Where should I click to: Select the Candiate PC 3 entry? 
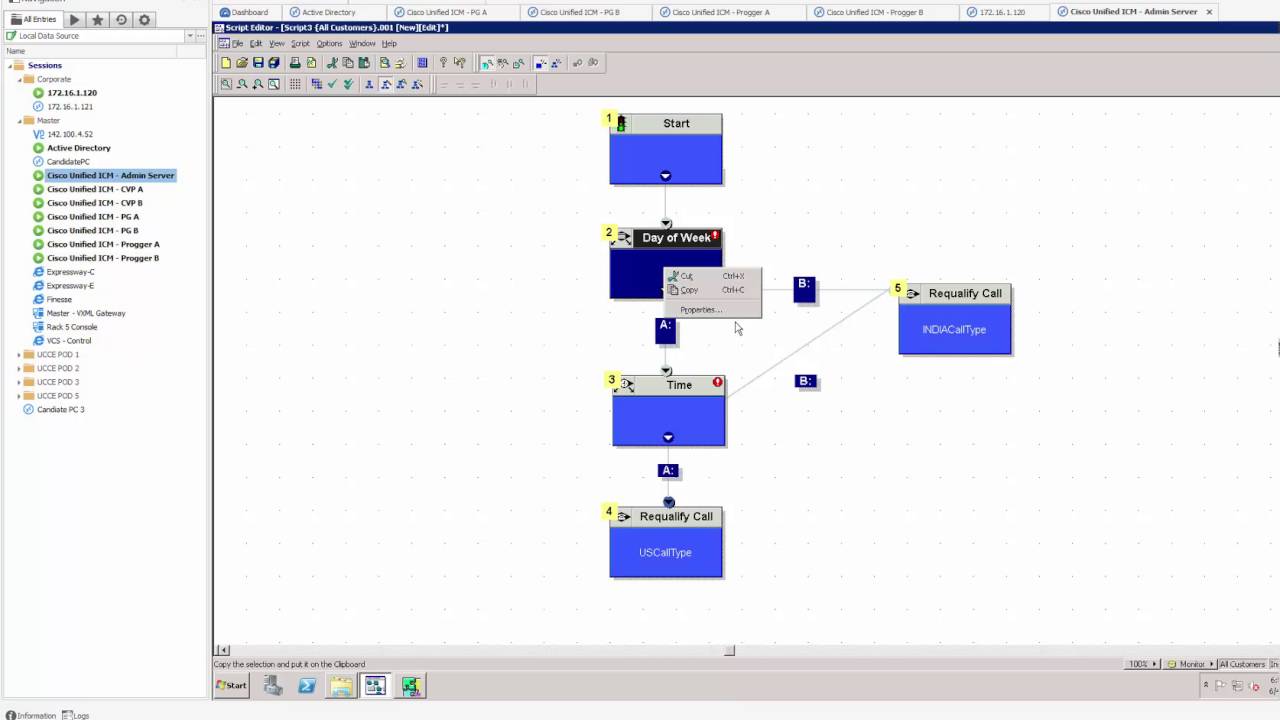60,409
